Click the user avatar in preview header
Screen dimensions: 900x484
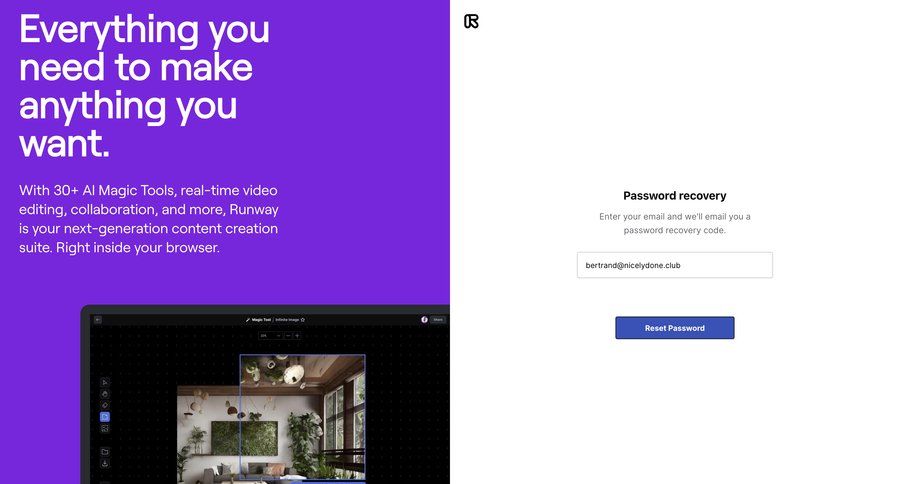click(424, 320)
